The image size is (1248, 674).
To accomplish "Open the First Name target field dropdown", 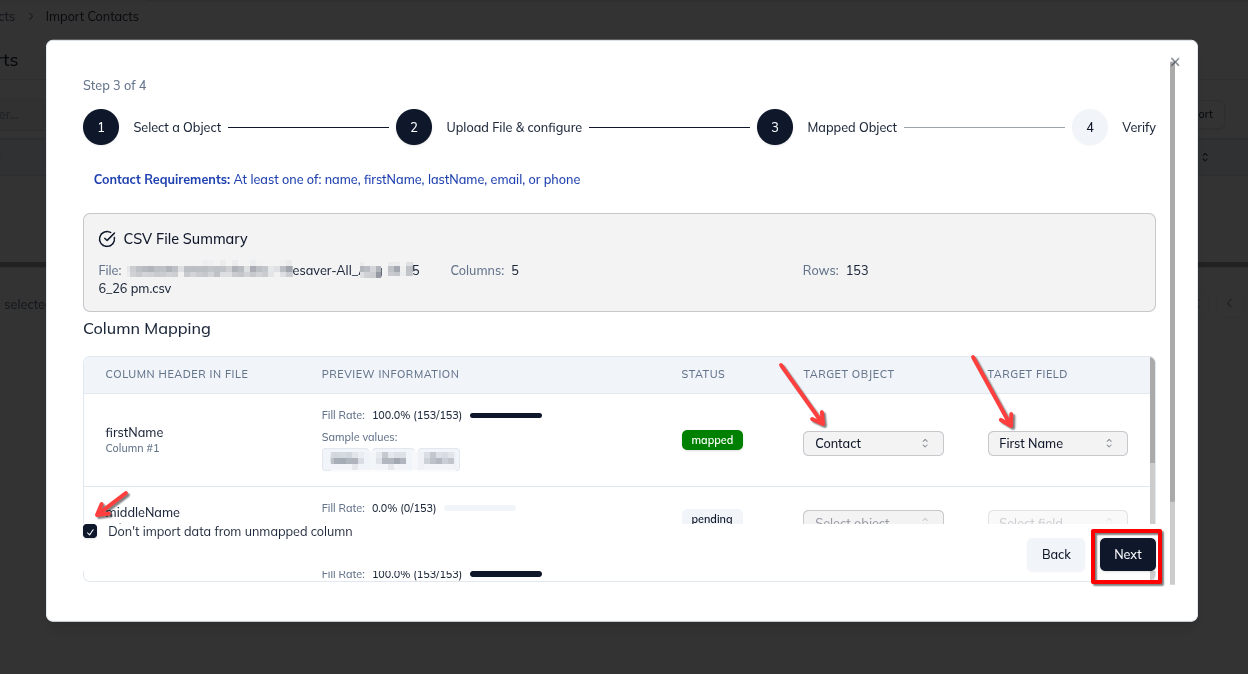I will tap(1057, 443).
